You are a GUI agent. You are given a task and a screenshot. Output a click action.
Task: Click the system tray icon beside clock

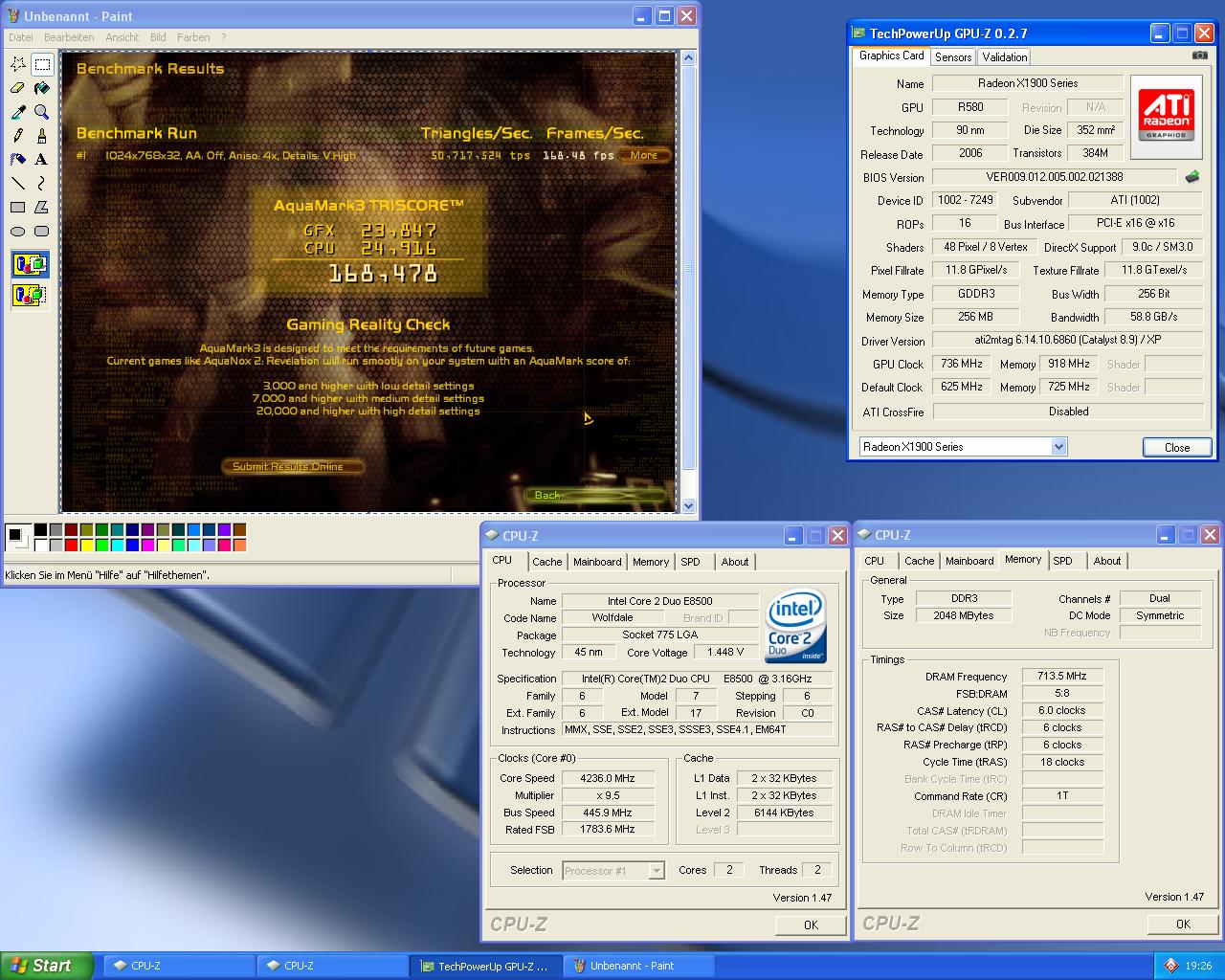1170,966
